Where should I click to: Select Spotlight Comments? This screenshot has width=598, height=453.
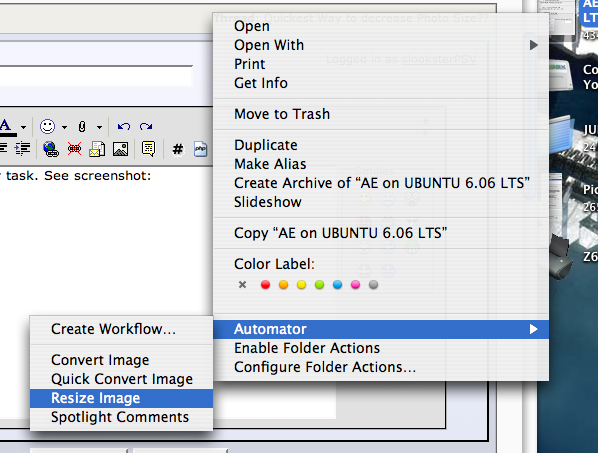pos(121,418)
